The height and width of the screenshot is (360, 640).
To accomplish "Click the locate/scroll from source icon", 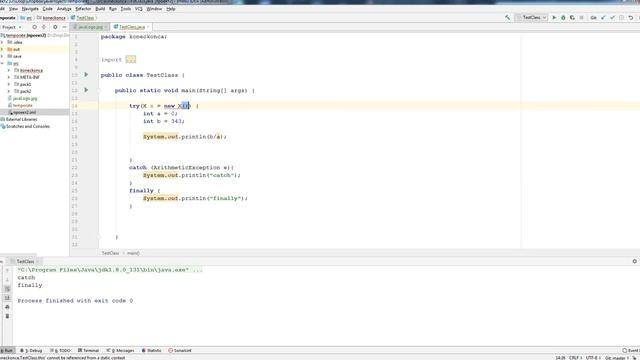I will click(34, 27).
